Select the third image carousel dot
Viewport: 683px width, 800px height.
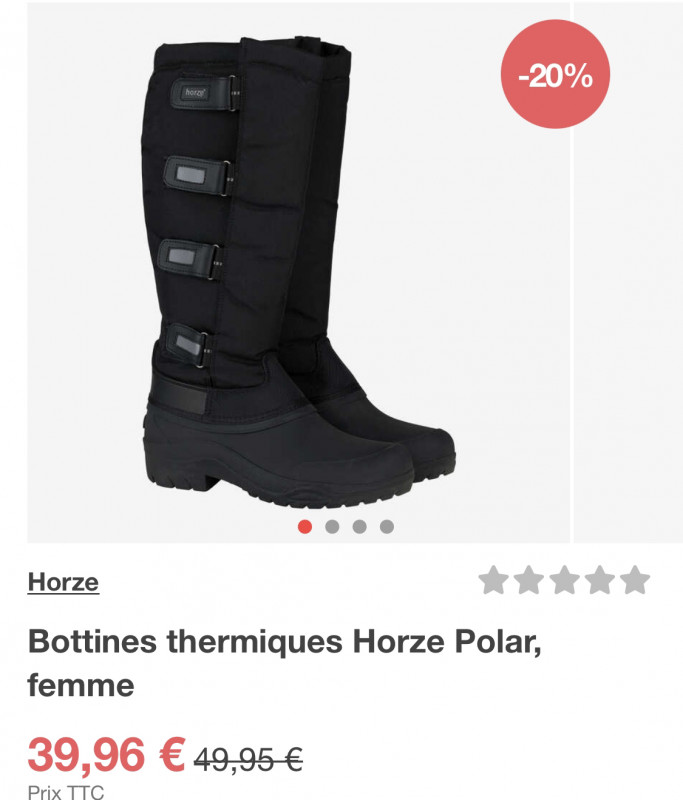(360, 527)
